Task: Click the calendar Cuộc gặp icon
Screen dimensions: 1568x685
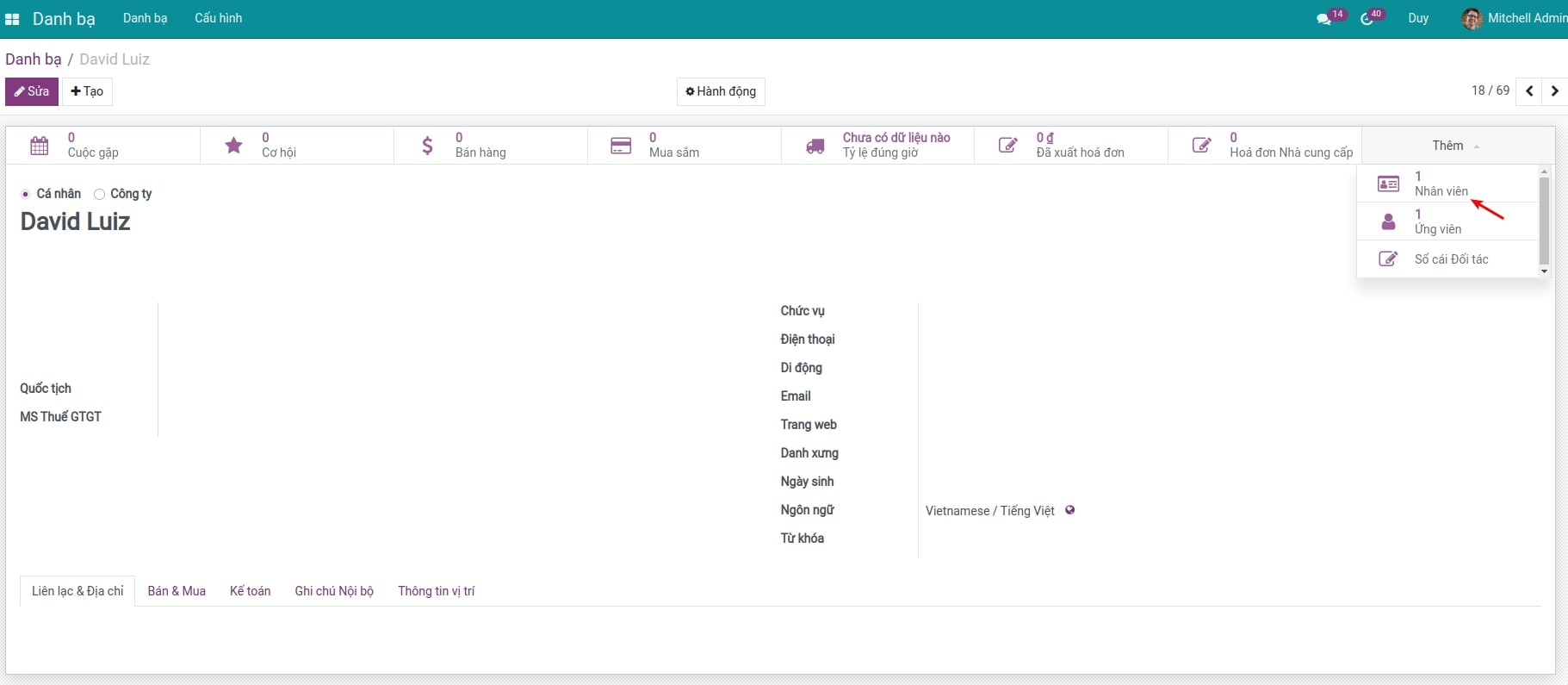Action: click(40, 146)
